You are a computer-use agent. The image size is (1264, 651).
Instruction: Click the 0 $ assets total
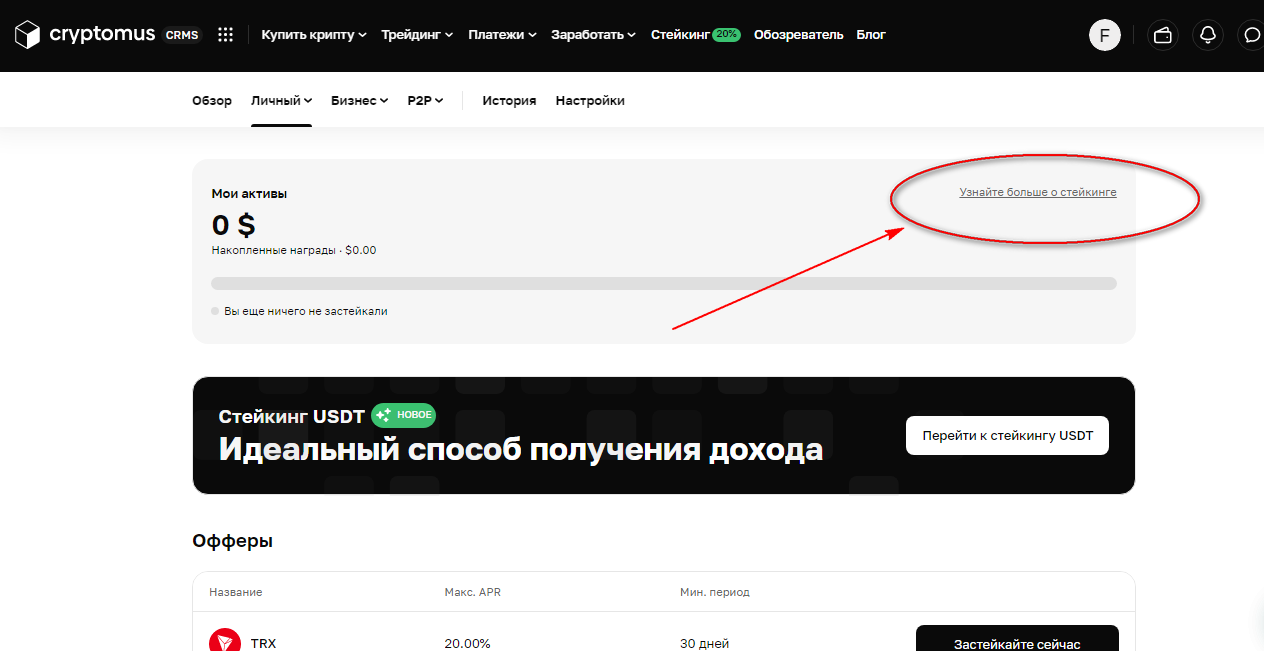click(234, 224)
